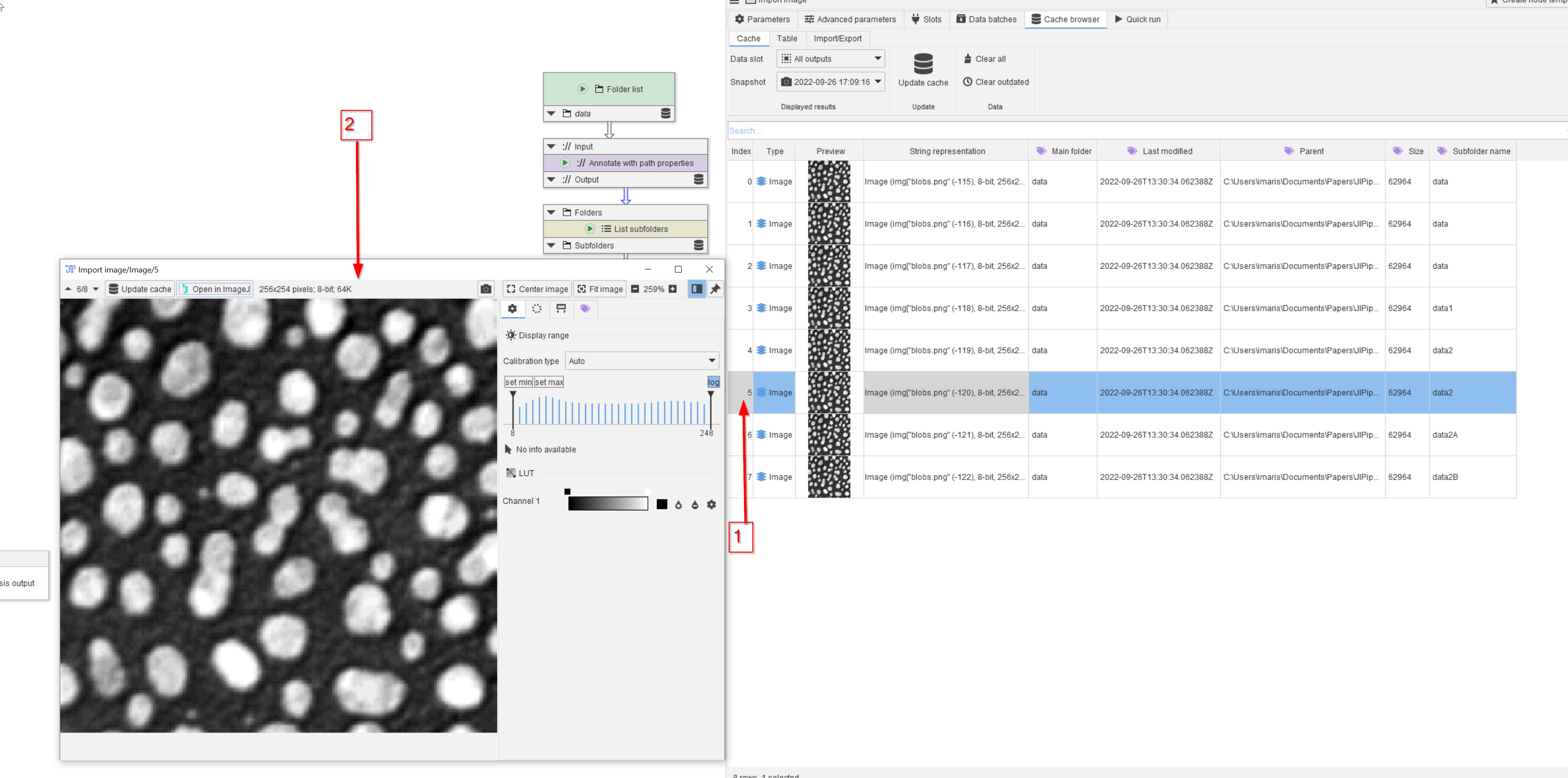
Task: Switch to the Quick run tab
Action: coord(1137,19)
